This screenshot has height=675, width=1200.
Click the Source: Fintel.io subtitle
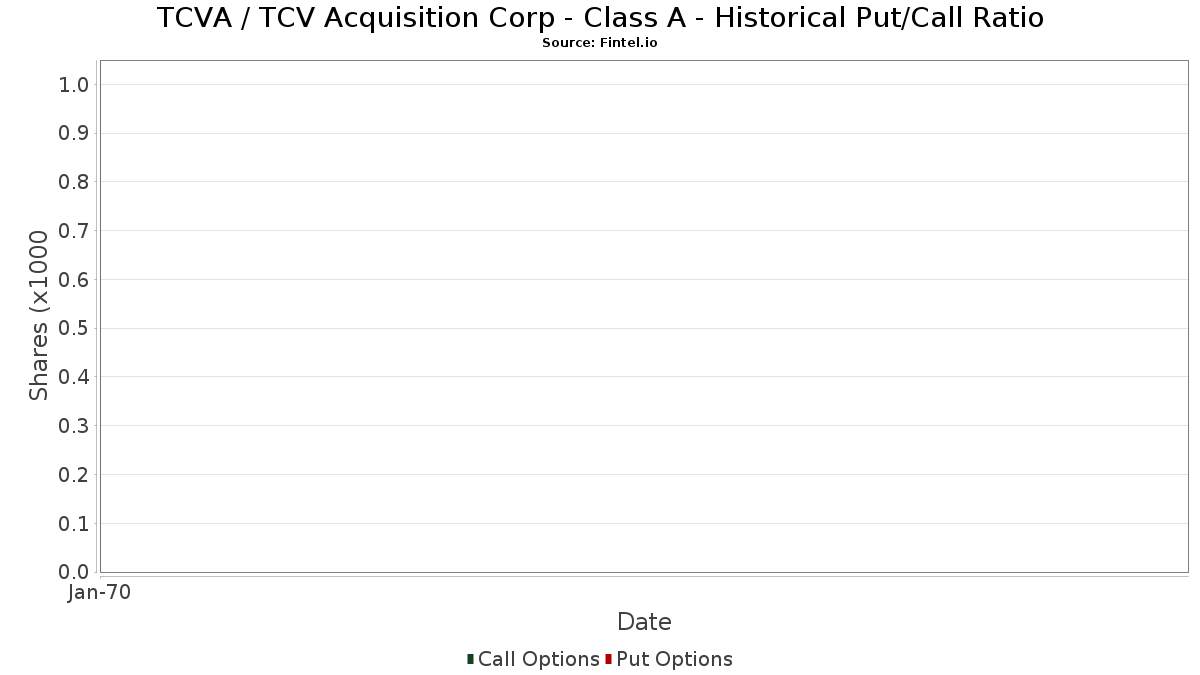tap(600, 43)
